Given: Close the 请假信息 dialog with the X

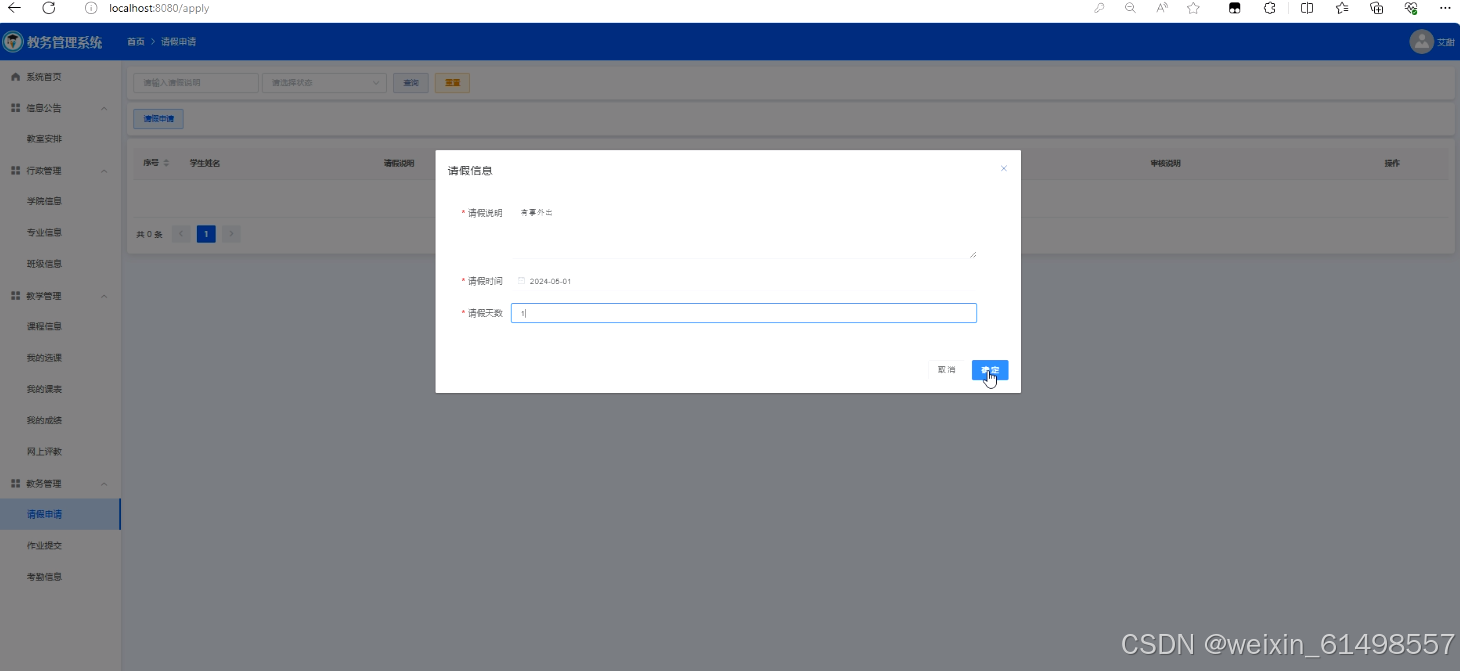Looking at the screenshot, I should pos(1004,168).
